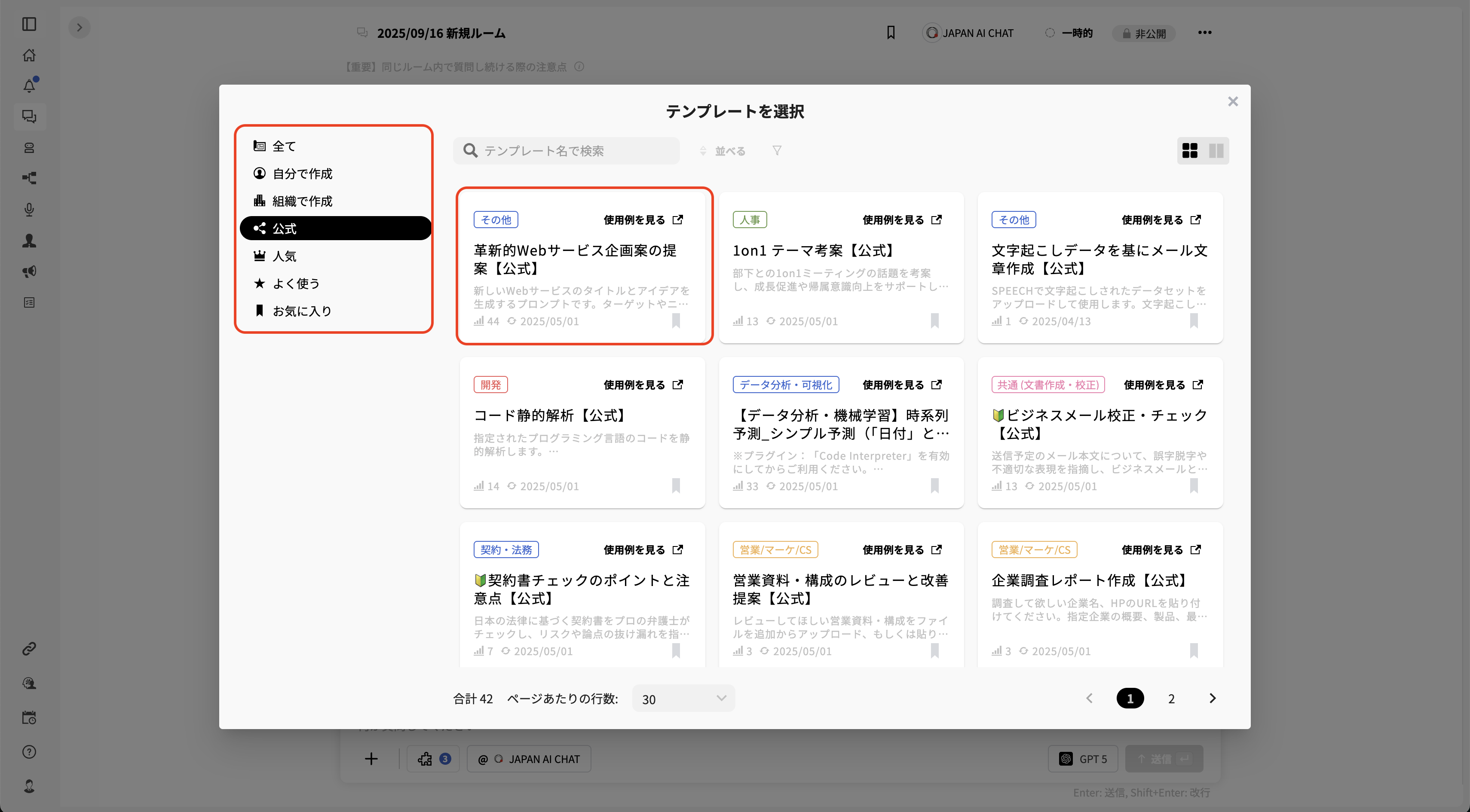This screenshot has height=812, width=1470.
Task: Open help with the question mark icon
Action: click(29, 751)
